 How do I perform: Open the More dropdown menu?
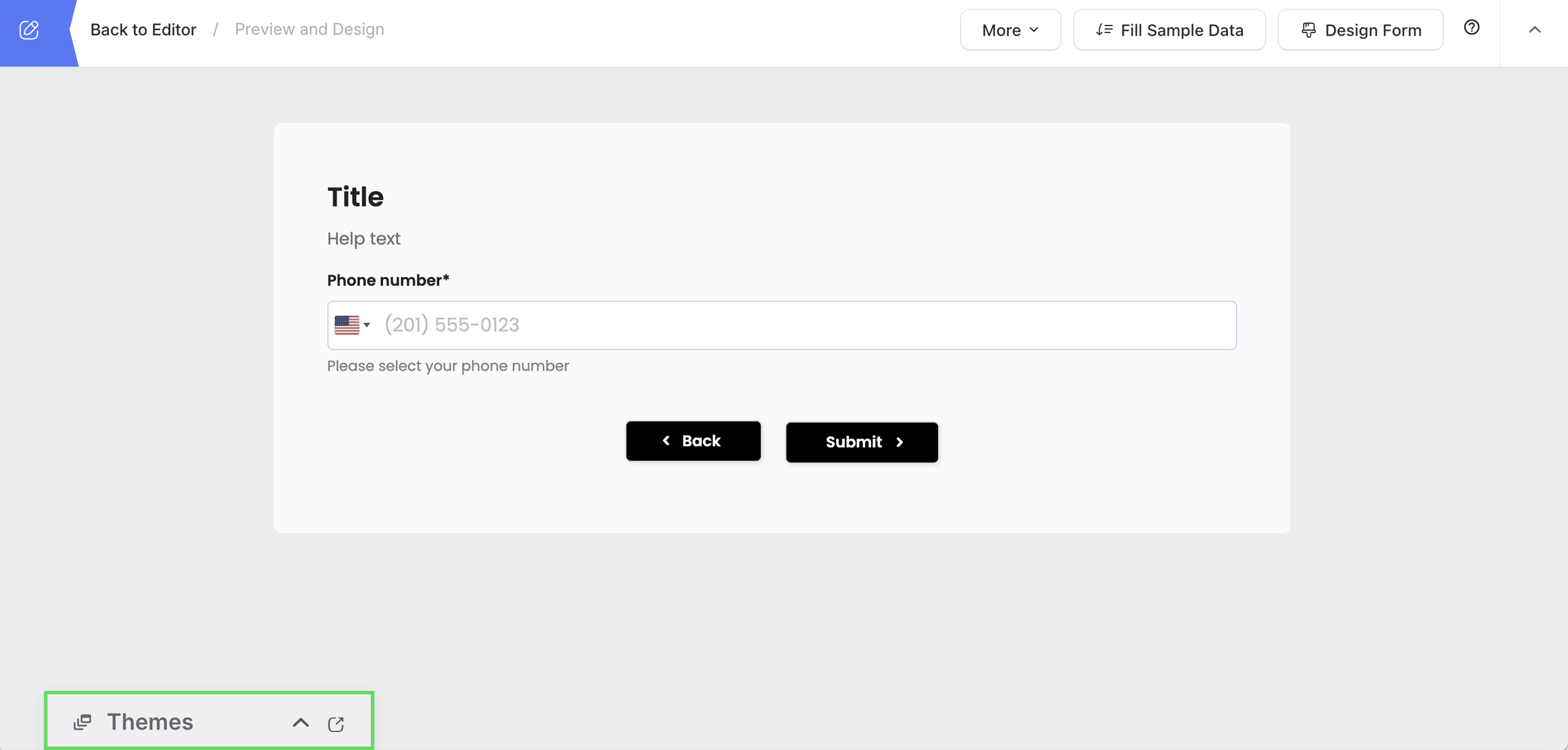[1010, 30]
